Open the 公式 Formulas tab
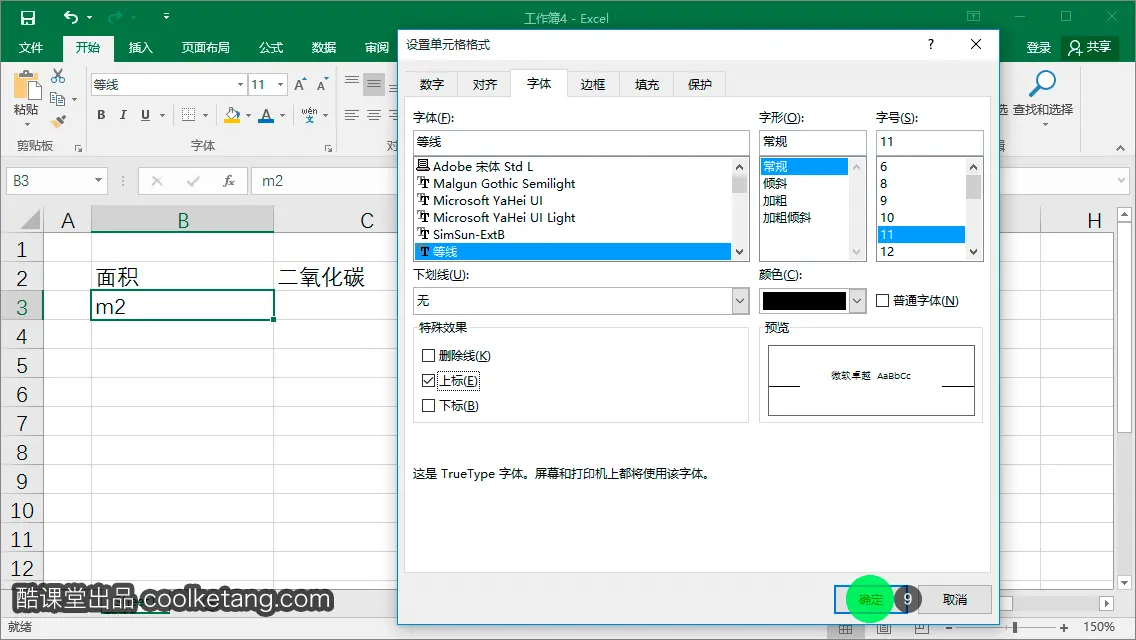1136x640 pixels. (271, 47)
